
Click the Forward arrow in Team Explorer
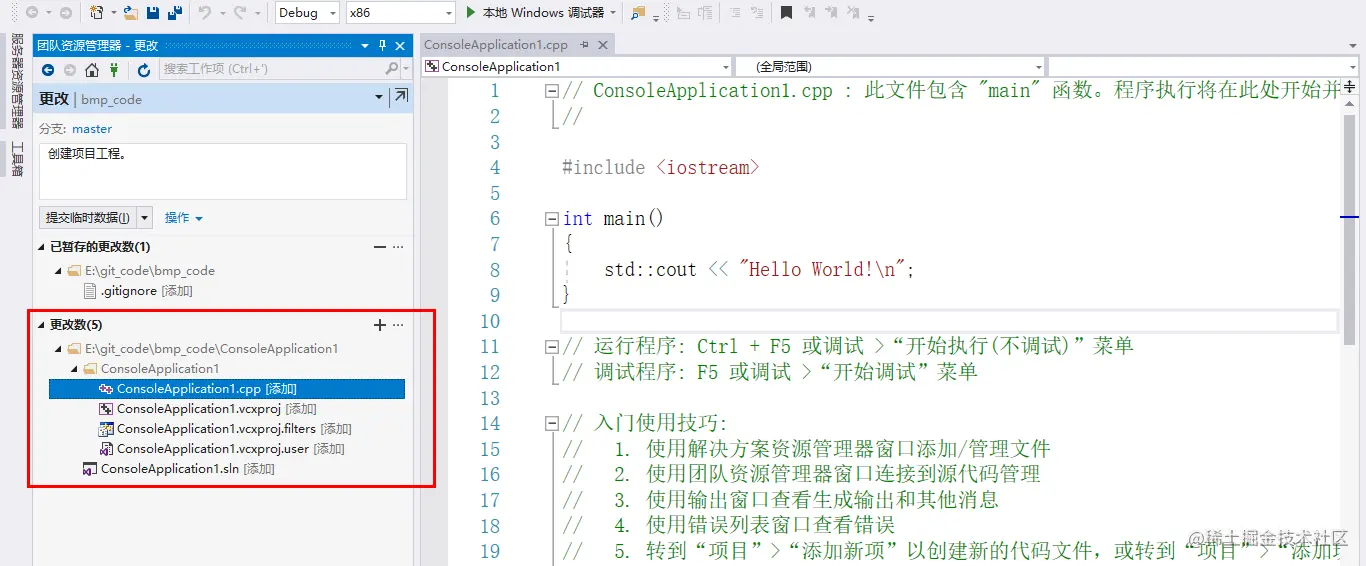(x=70, y=70)
